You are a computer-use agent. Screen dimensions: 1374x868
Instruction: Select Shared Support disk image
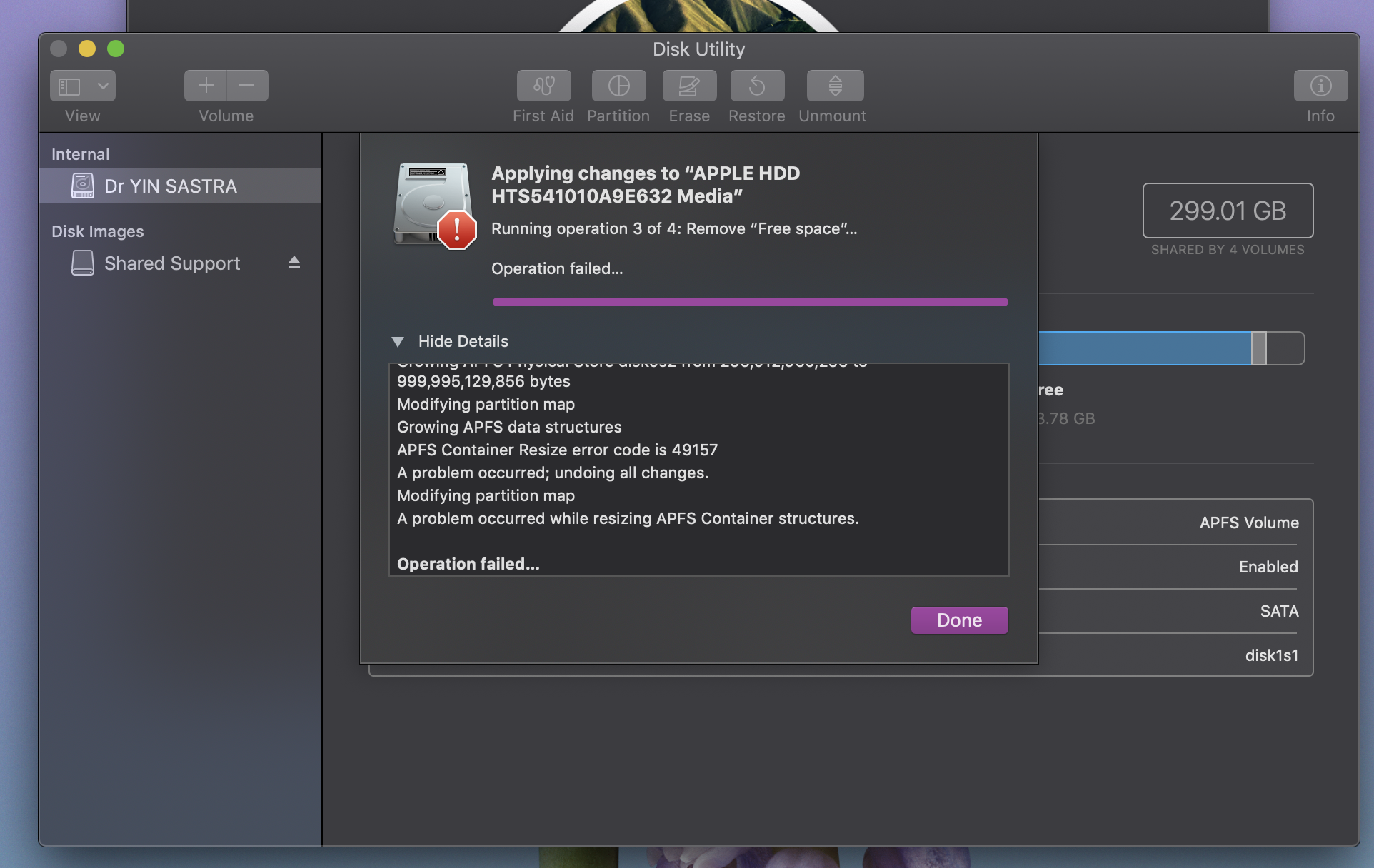(x=171, y=263)
